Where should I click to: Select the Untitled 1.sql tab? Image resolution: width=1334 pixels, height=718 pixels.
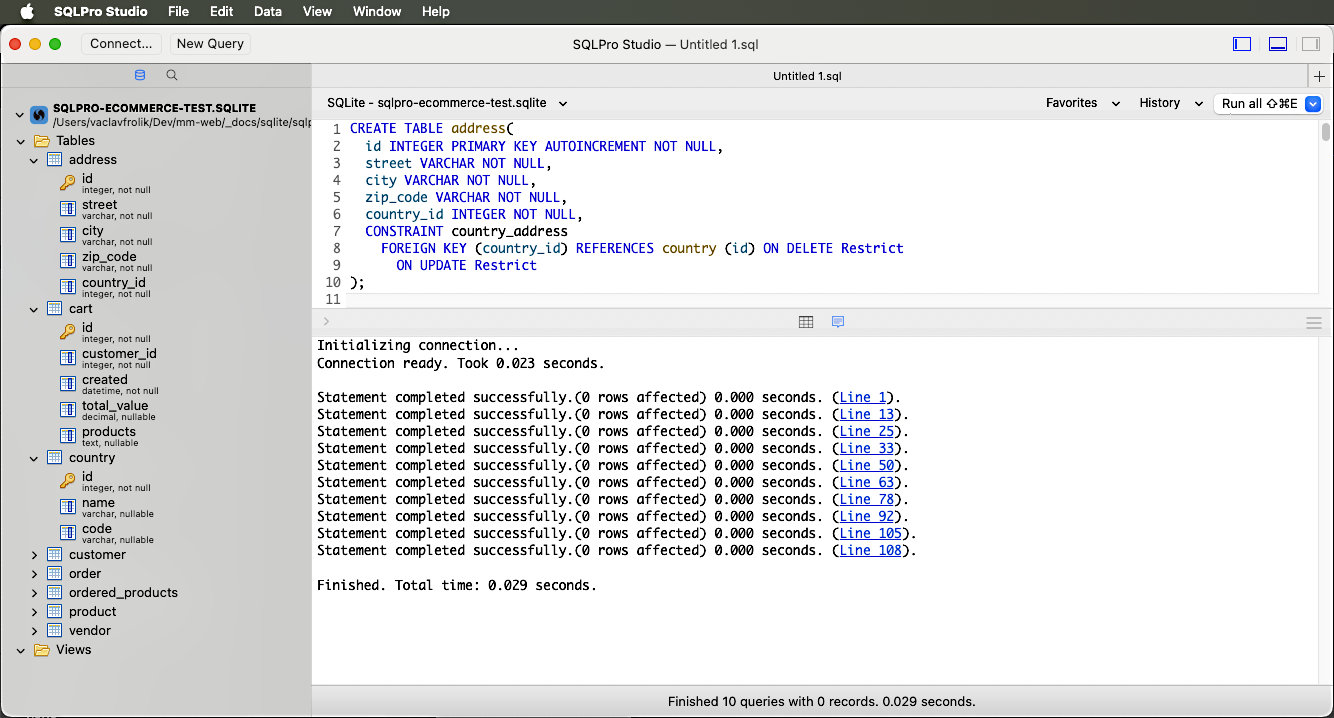tap(813, 76)
